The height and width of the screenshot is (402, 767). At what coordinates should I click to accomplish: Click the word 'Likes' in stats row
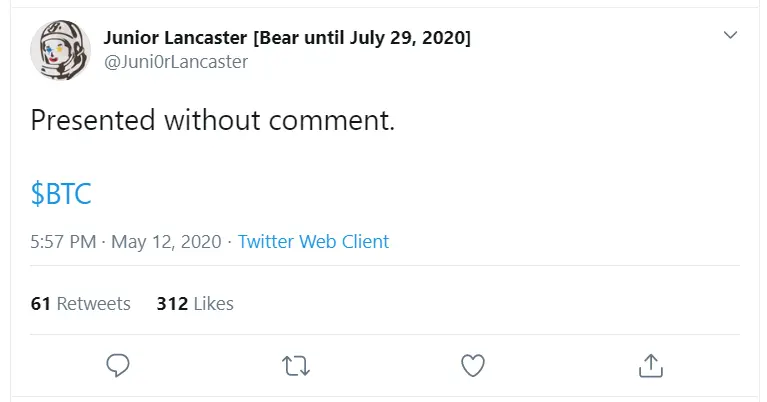214,304
